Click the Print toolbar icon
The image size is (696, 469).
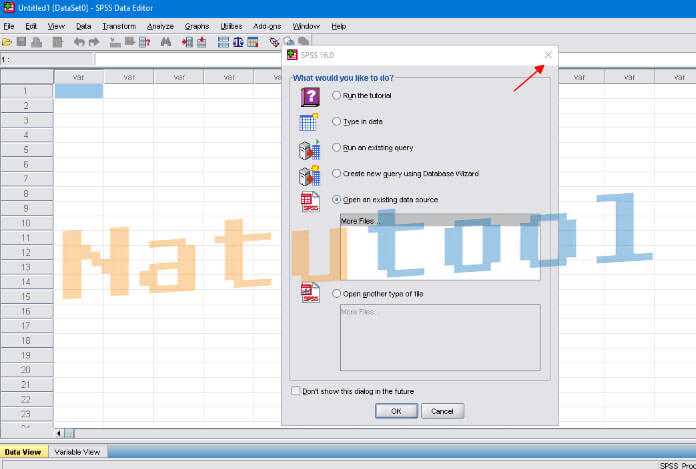click(x=36, y=43)
